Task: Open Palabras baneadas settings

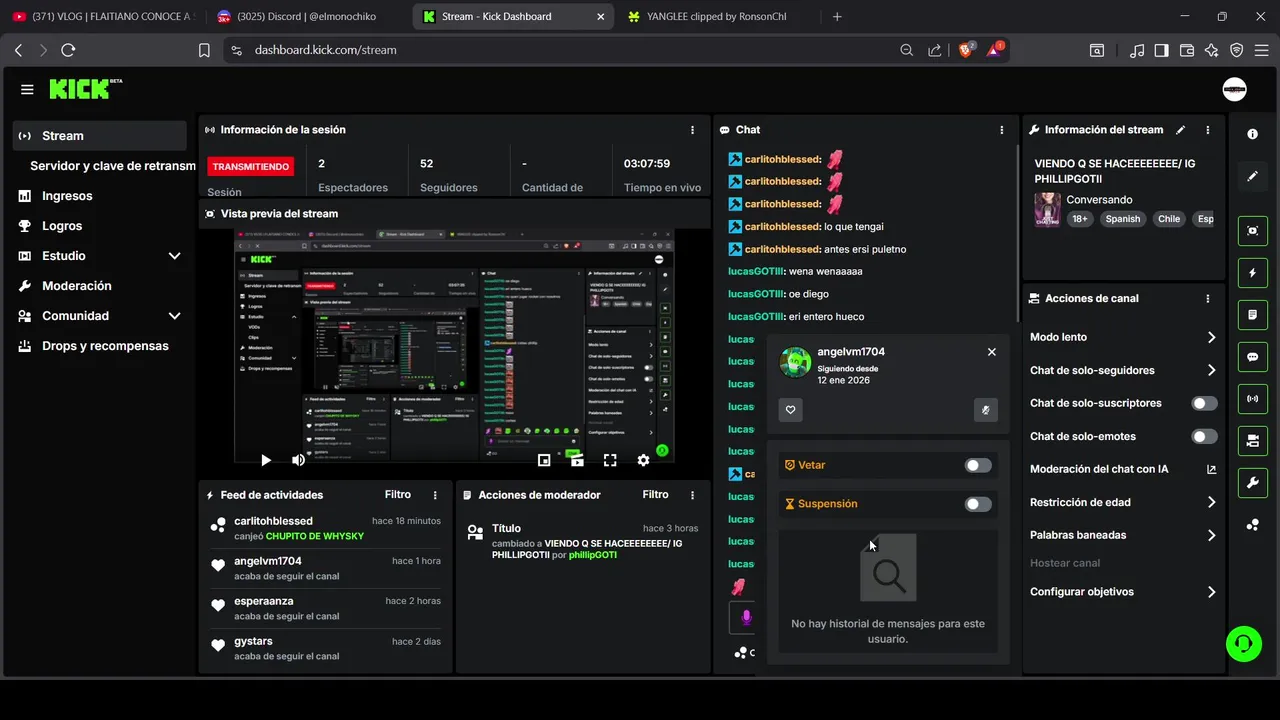Action: [x=1123, y=535]
